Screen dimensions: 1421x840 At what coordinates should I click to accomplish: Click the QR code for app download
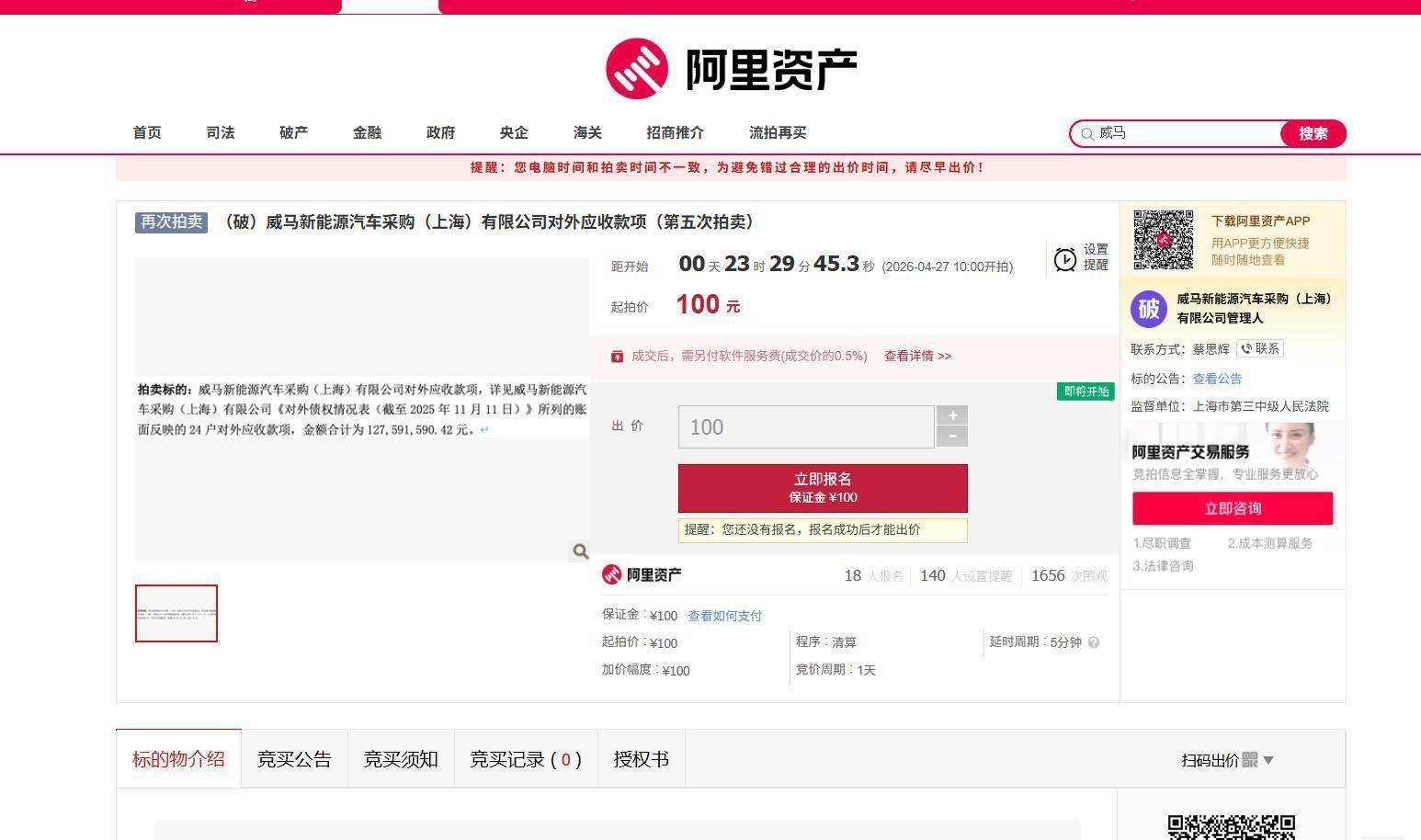point(1163,241)
